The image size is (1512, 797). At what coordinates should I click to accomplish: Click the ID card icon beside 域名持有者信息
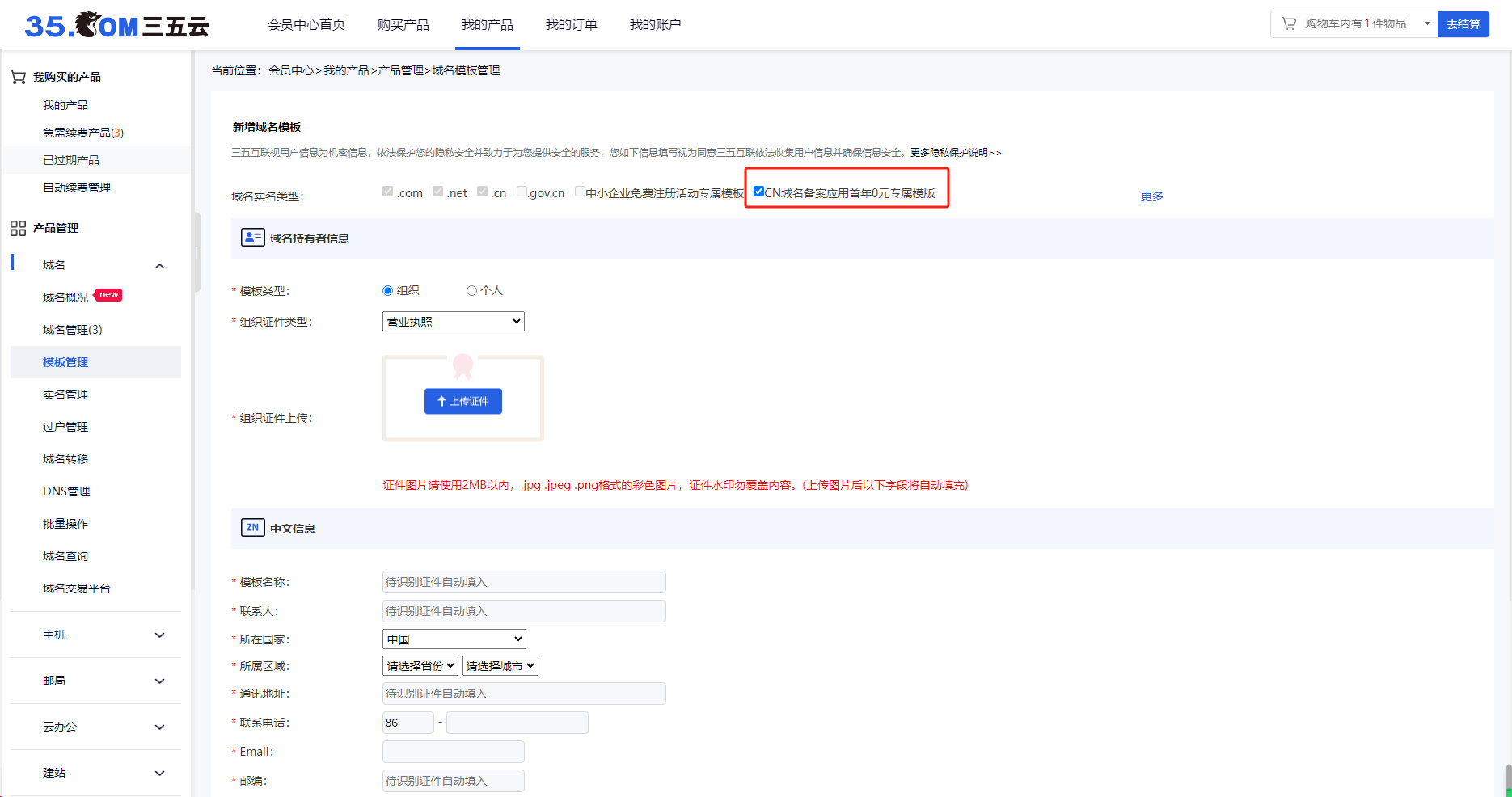click(x=253, y=238)
